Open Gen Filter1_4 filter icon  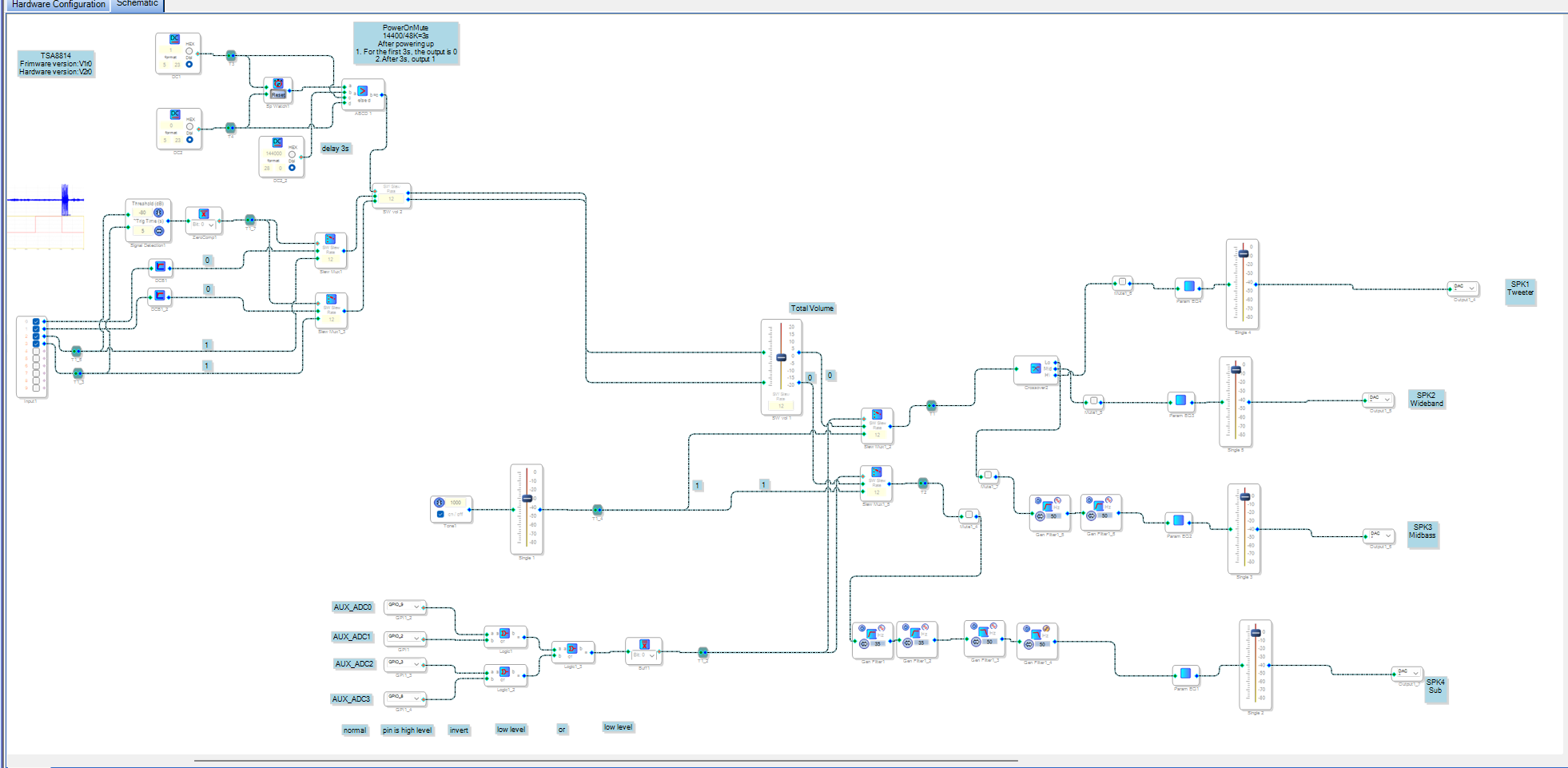[x=1037, y=634]
